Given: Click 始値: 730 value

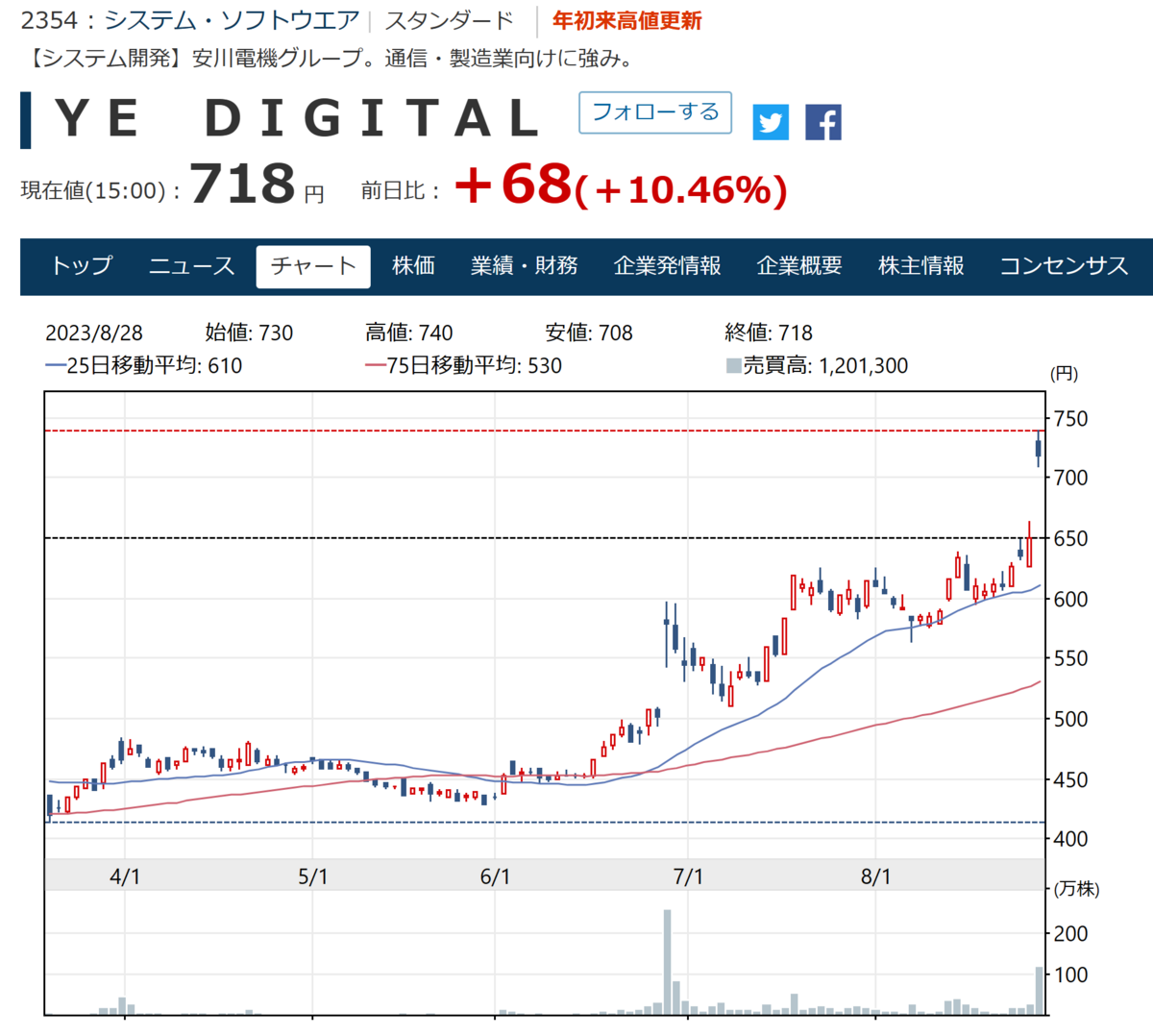Looking at the screenshot, I should [249, 333].
